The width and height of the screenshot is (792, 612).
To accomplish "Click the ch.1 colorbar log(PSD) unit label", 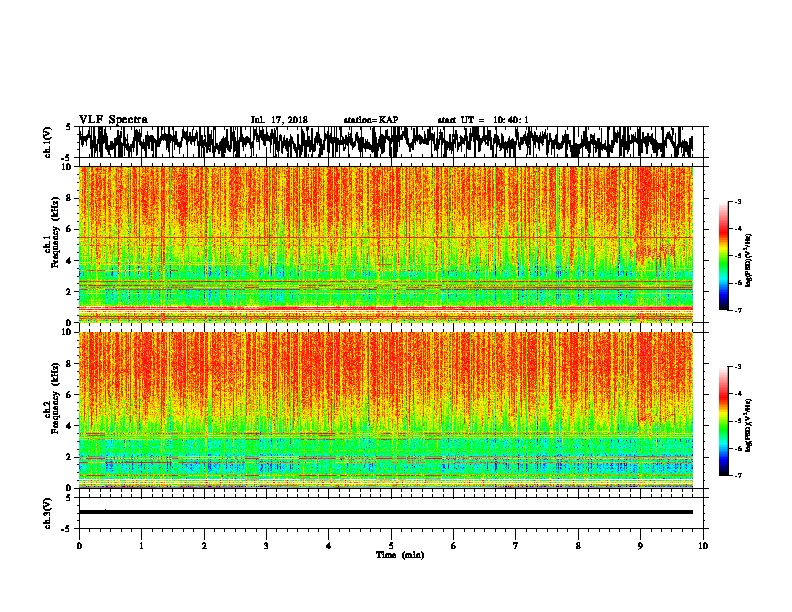I will 749,261.
